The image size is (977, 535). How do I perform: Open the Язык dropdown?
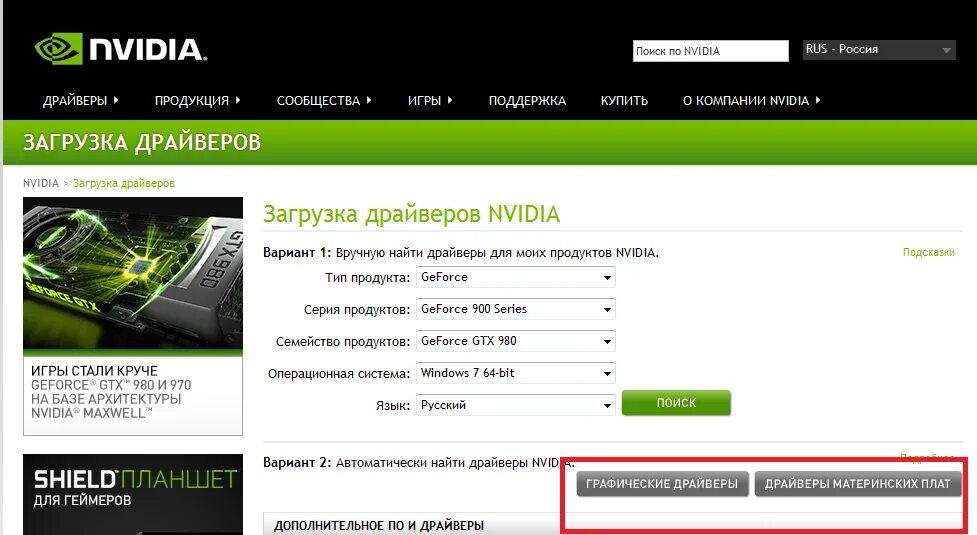(x=516, y=405)
